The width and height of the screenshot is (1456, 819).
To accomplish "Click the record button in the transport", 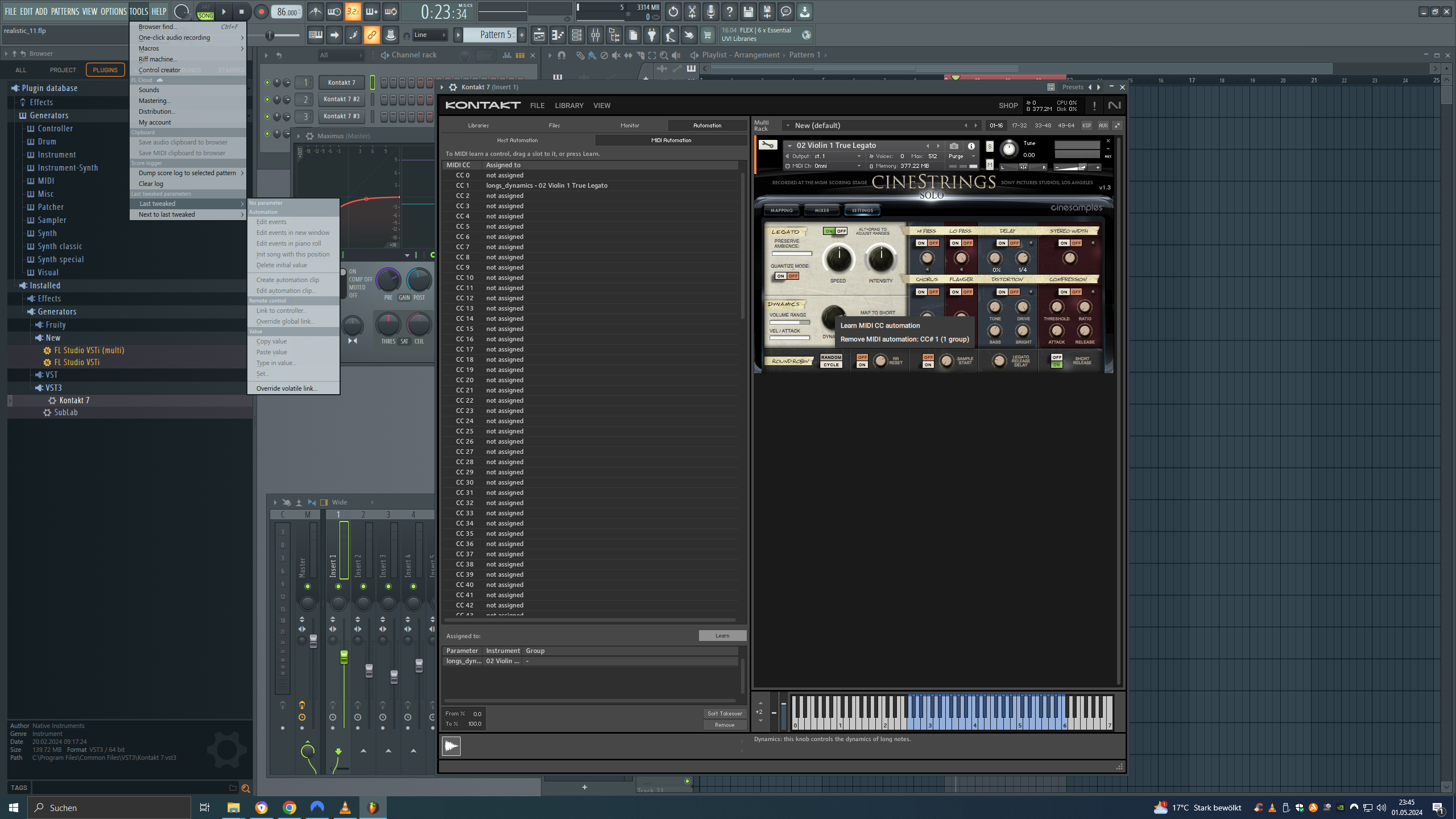I will 261,11.
